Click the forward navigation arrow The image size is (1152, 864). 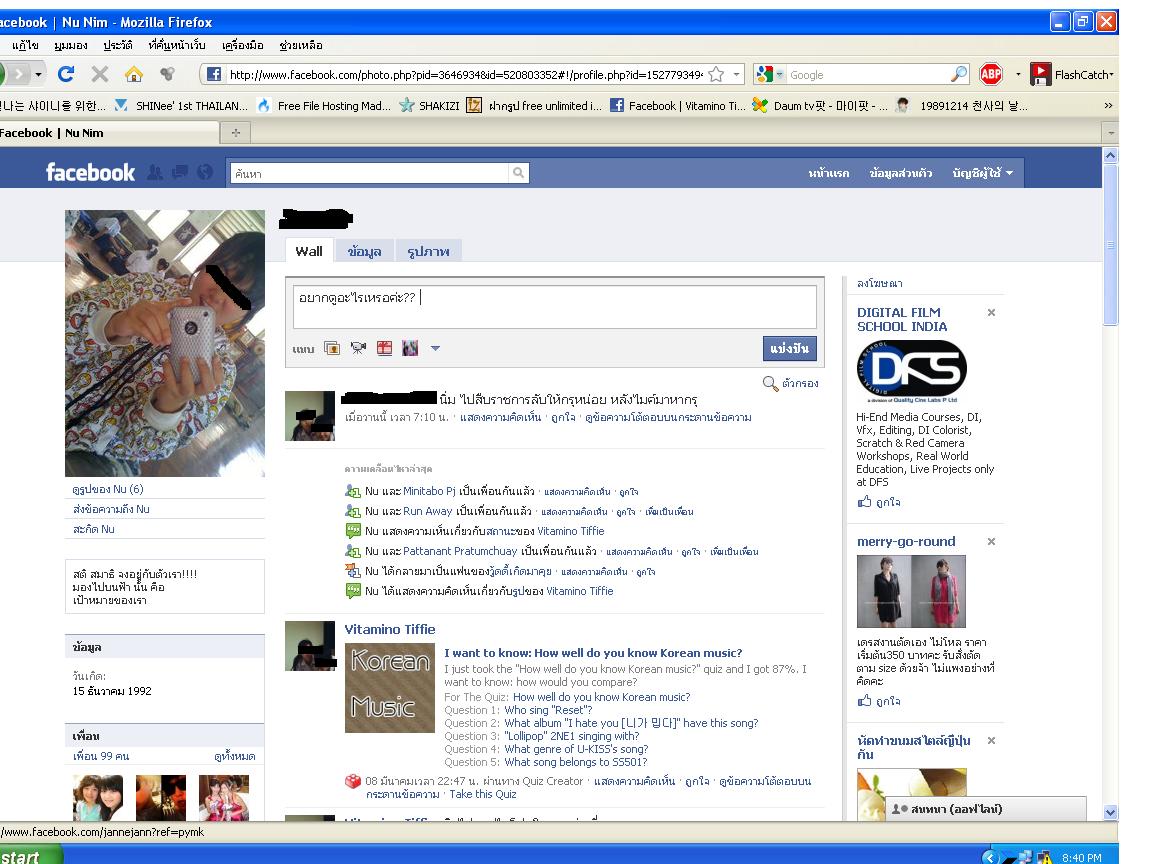(x=18, y=74)
